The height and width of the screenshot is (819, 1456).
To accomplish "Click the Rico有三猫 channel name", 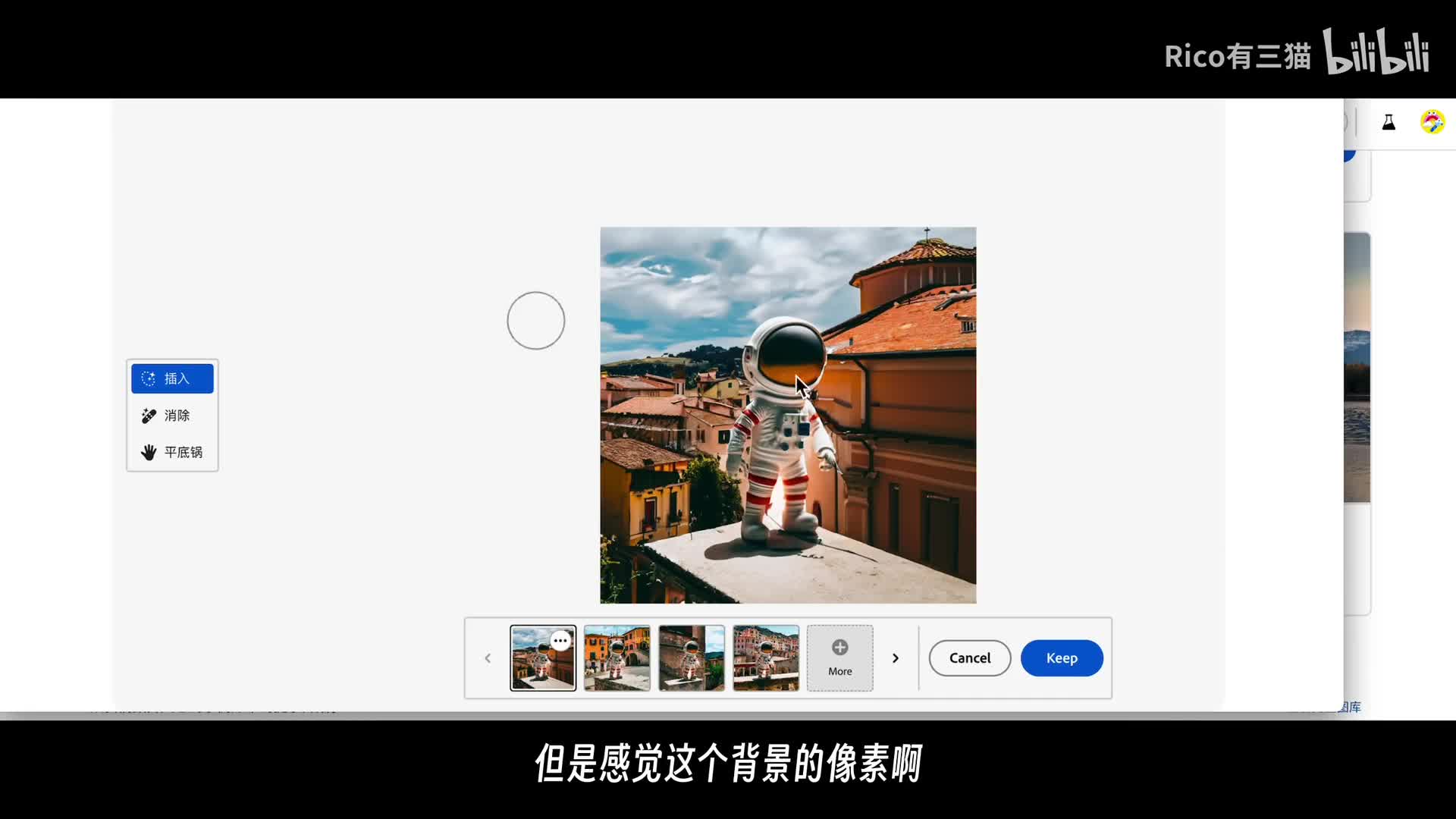I will coord(1238,57).
